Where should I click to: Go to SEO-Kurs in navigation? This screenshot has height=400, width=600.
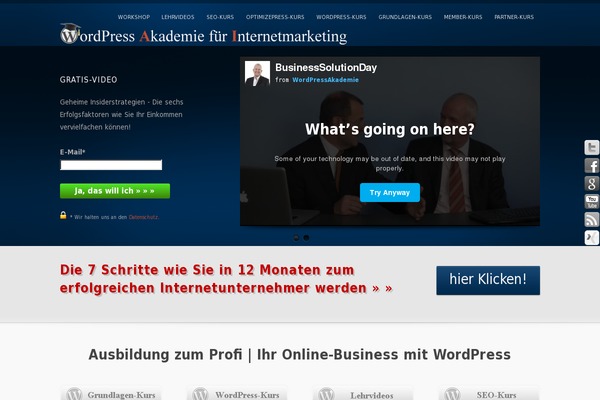click(x=220, y=17)
